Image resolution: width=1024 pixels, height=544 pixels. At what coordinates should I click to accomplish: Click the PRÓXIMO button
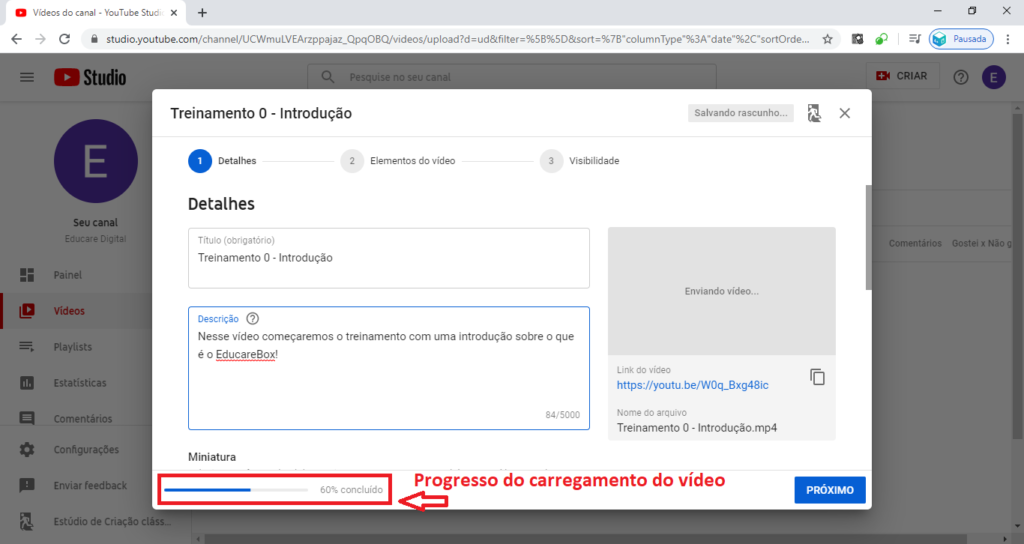tap(829, 490)
